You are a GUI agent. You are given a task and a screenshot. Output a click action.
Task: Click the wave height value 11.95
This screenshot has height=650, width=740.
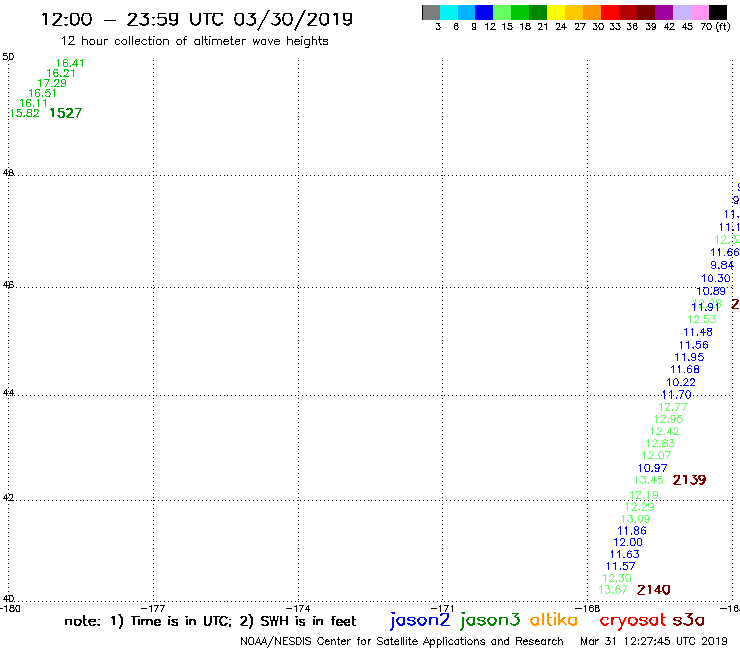690,357
